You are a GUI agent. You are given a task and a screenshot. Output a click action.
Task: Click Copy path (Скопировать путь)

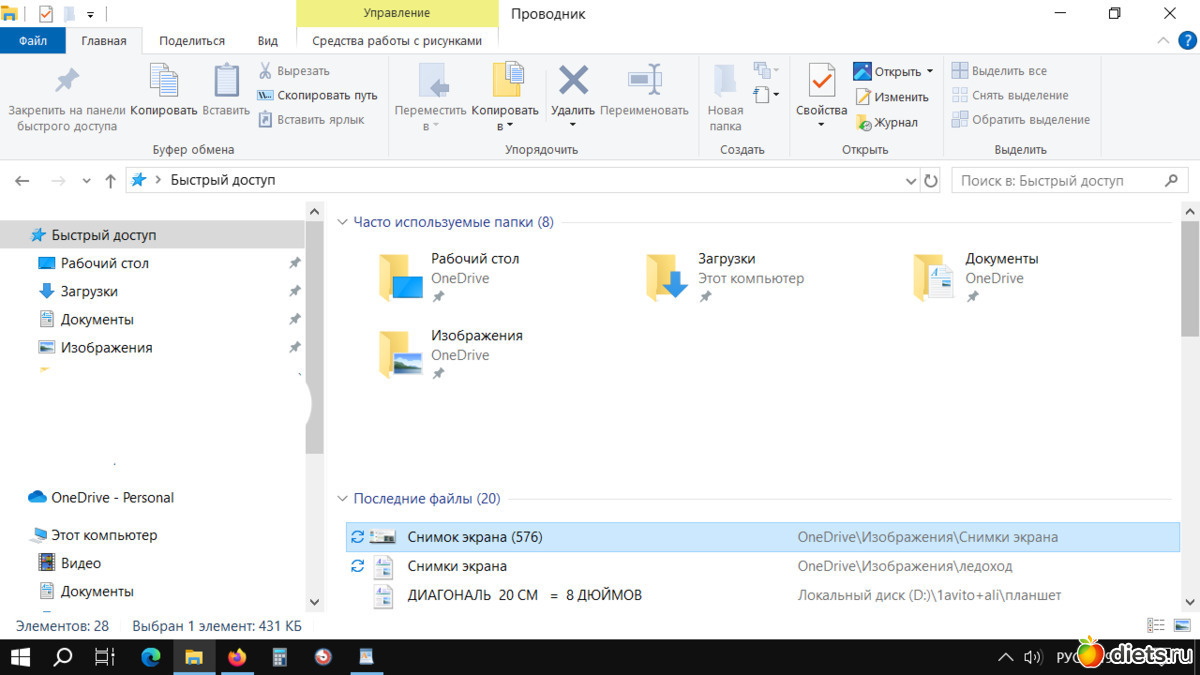pos(317,95)
